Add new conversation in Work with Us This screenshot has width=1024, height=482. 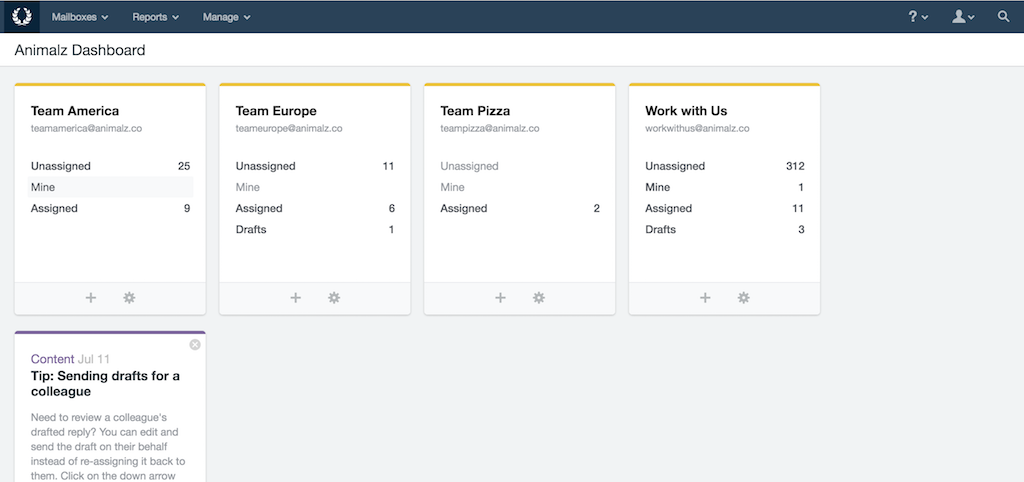[x=705, y=298]
